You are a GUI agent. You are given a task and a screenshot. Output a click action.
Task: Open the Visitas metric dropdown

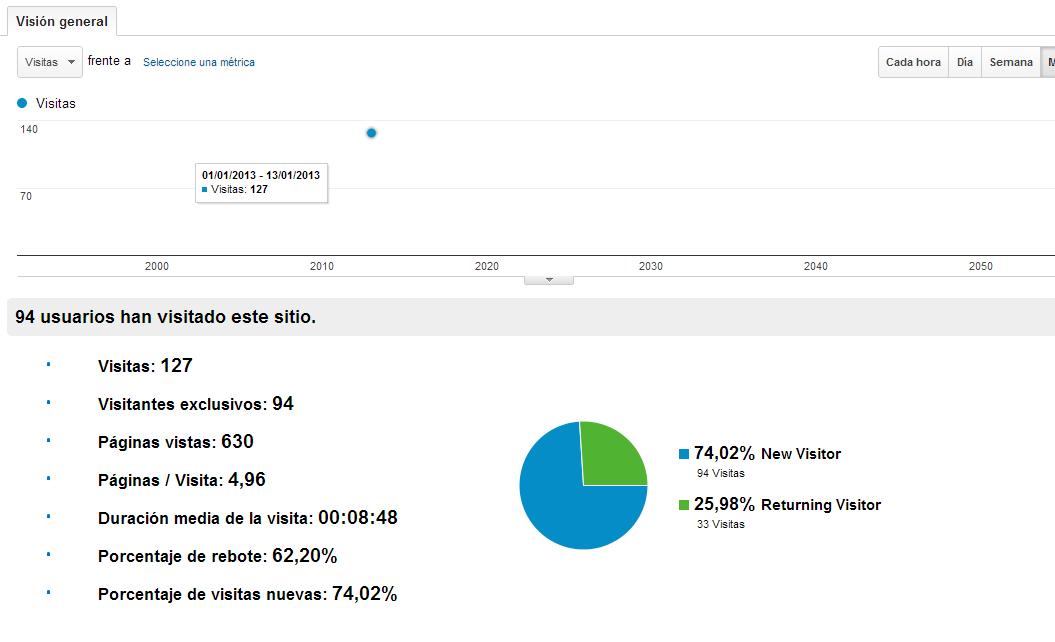tap(50, 62)
